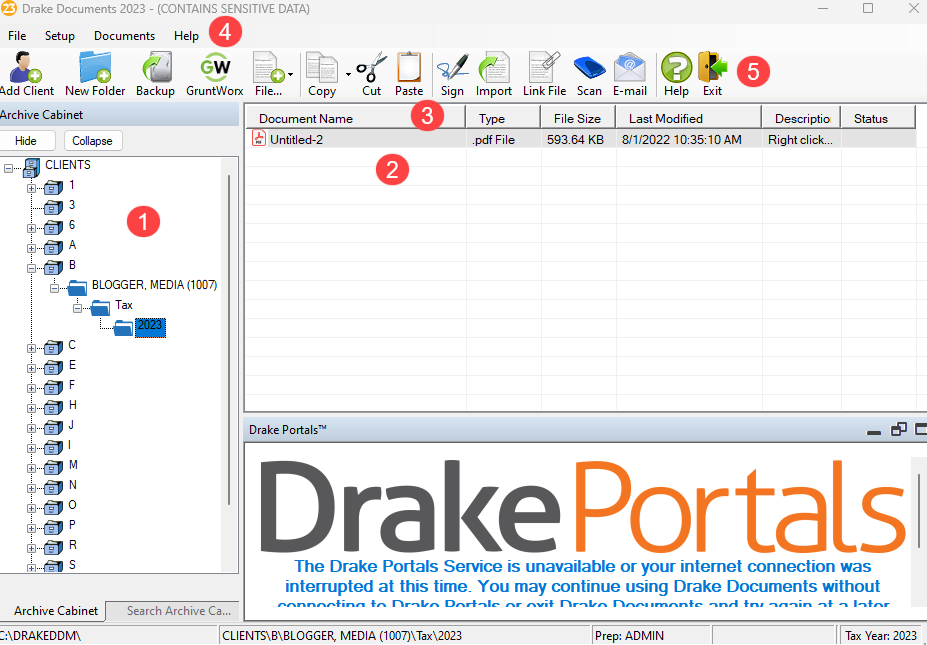
Task: Restore the Drake Portals panel window
Action: pos(899,430)
